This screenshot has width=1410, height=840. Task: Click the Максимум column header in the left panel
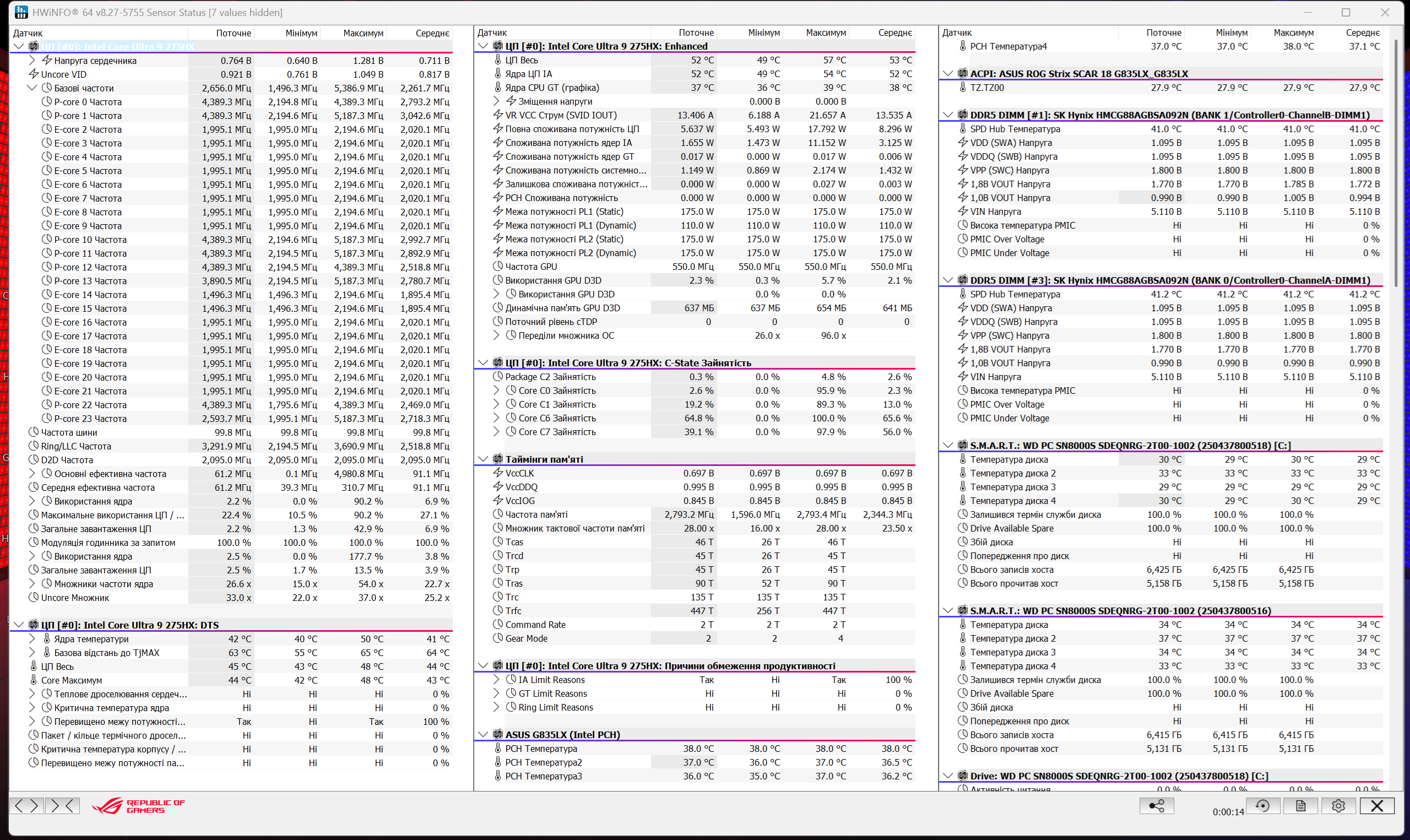(362, 33)
